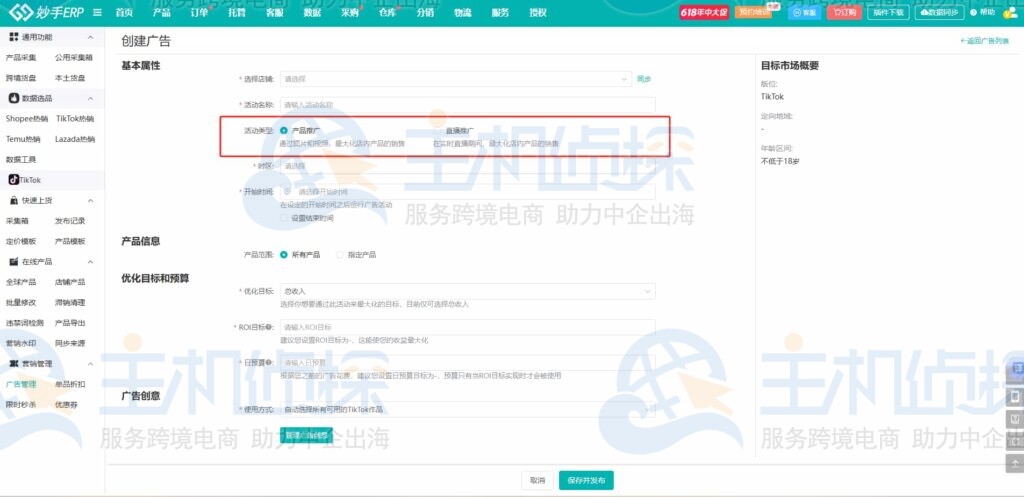The width and height of the screenshot is (1024, 497).
Task: Click the blue 客服 button in header
Action: point(805,12)
